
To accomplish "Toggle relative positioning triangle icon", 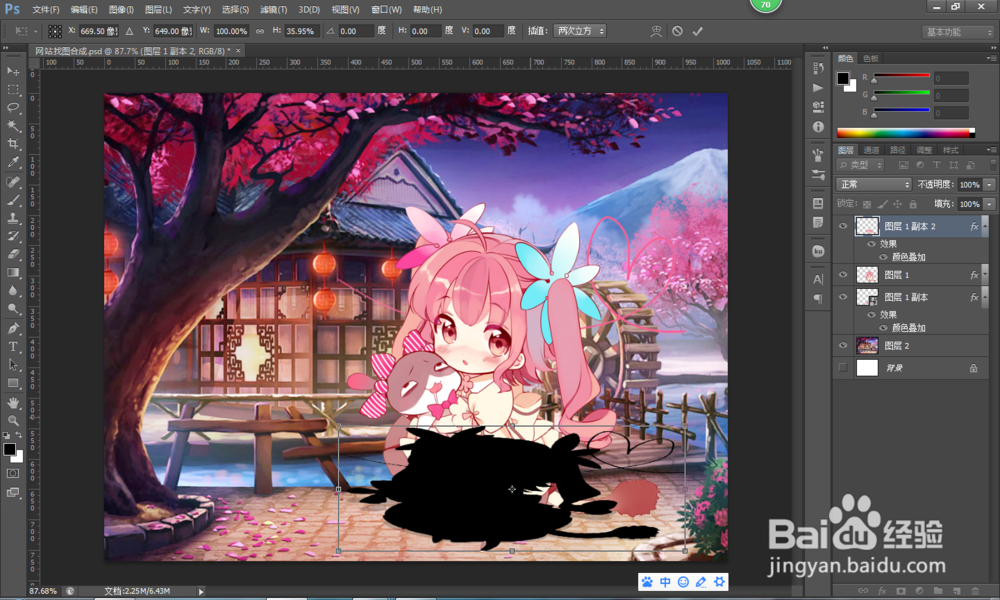I will (x=129, y=31).
